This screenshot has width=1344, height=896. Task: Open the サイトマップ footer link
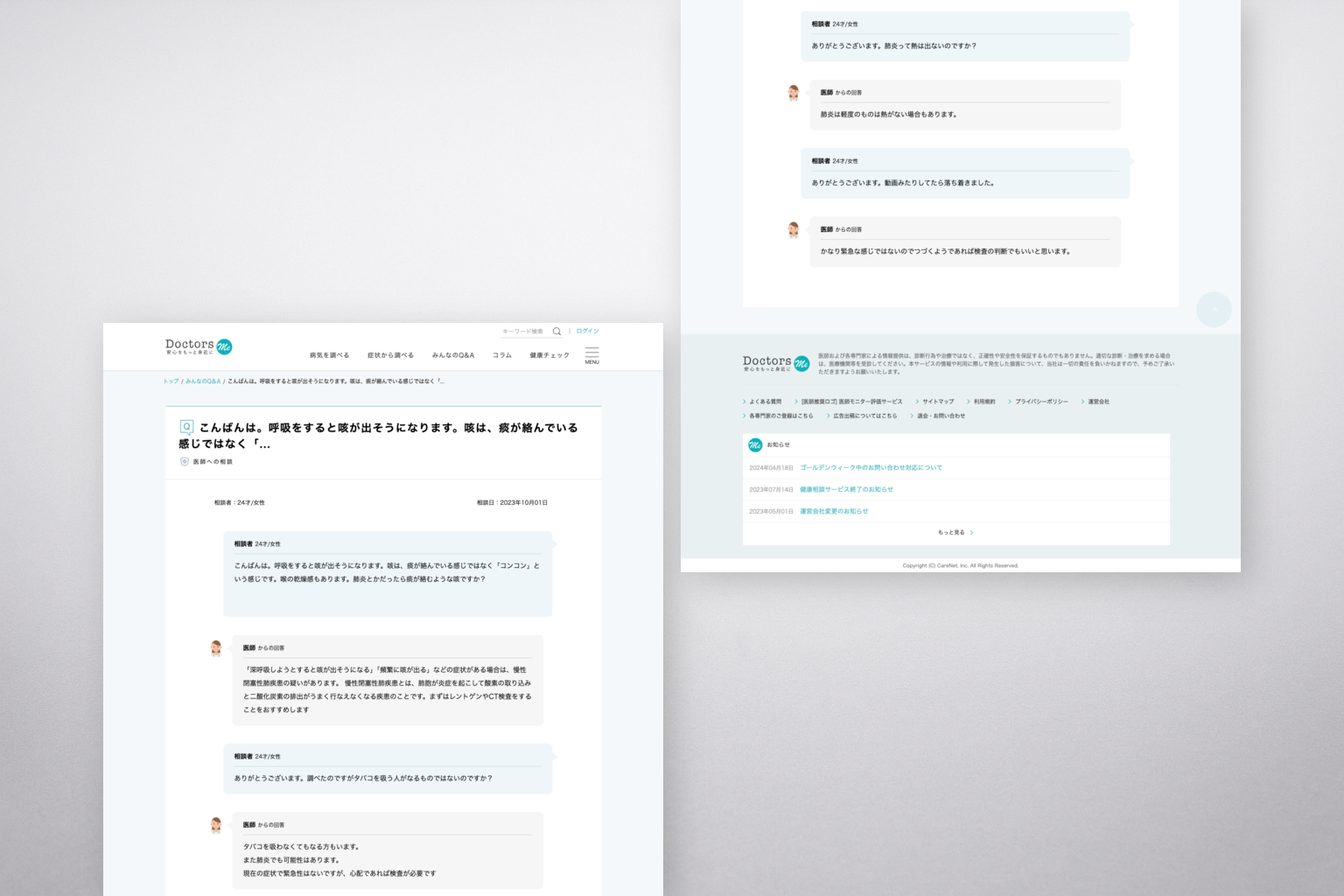938,402
